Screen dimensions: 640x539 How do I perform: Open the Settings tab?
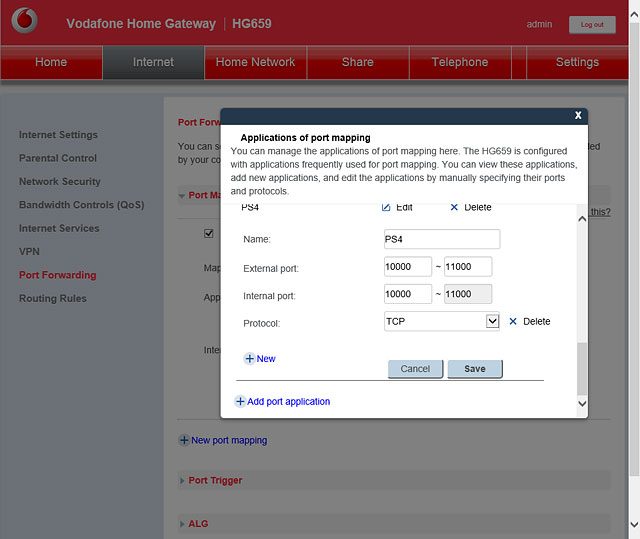tap(577, 62)
